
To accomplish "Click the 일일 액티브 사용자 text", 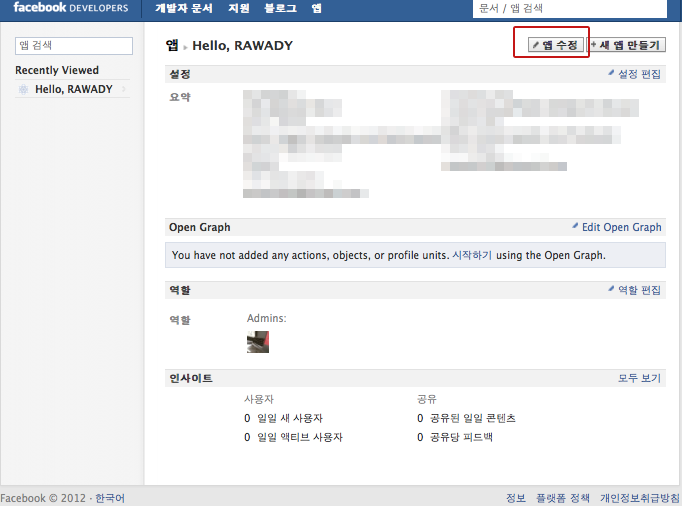I will (300, 437).
